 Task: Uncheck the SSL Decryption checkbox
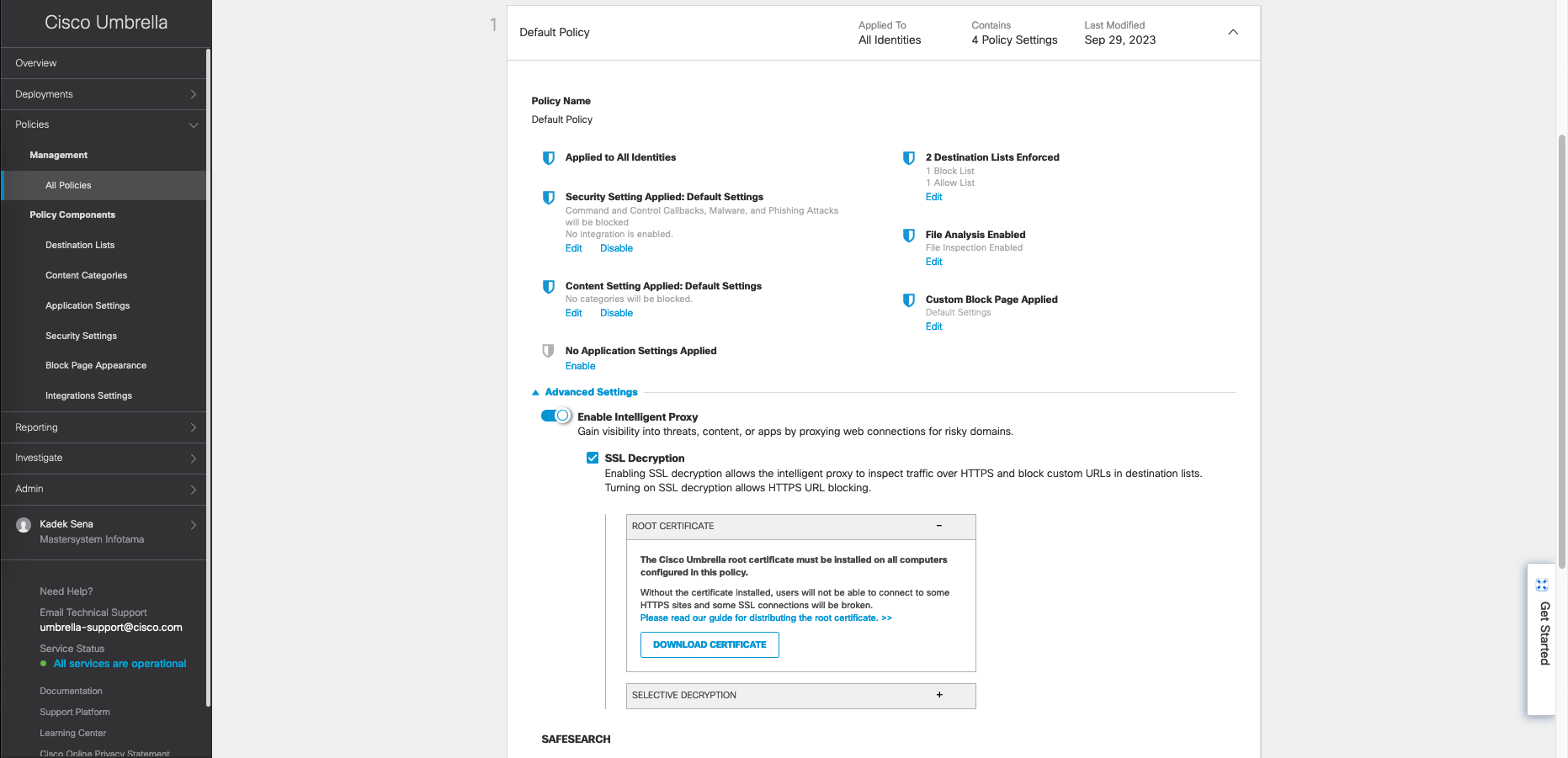593,458
